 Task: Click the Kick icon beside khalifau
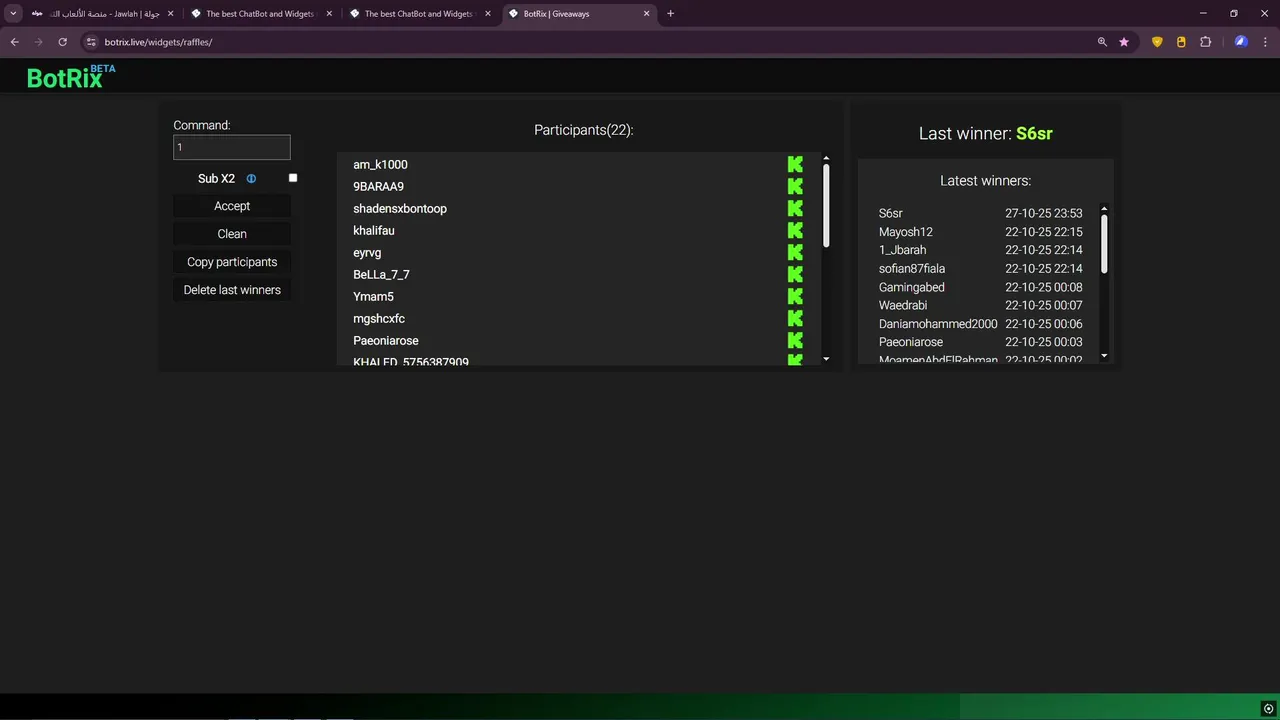coord(795,230)
